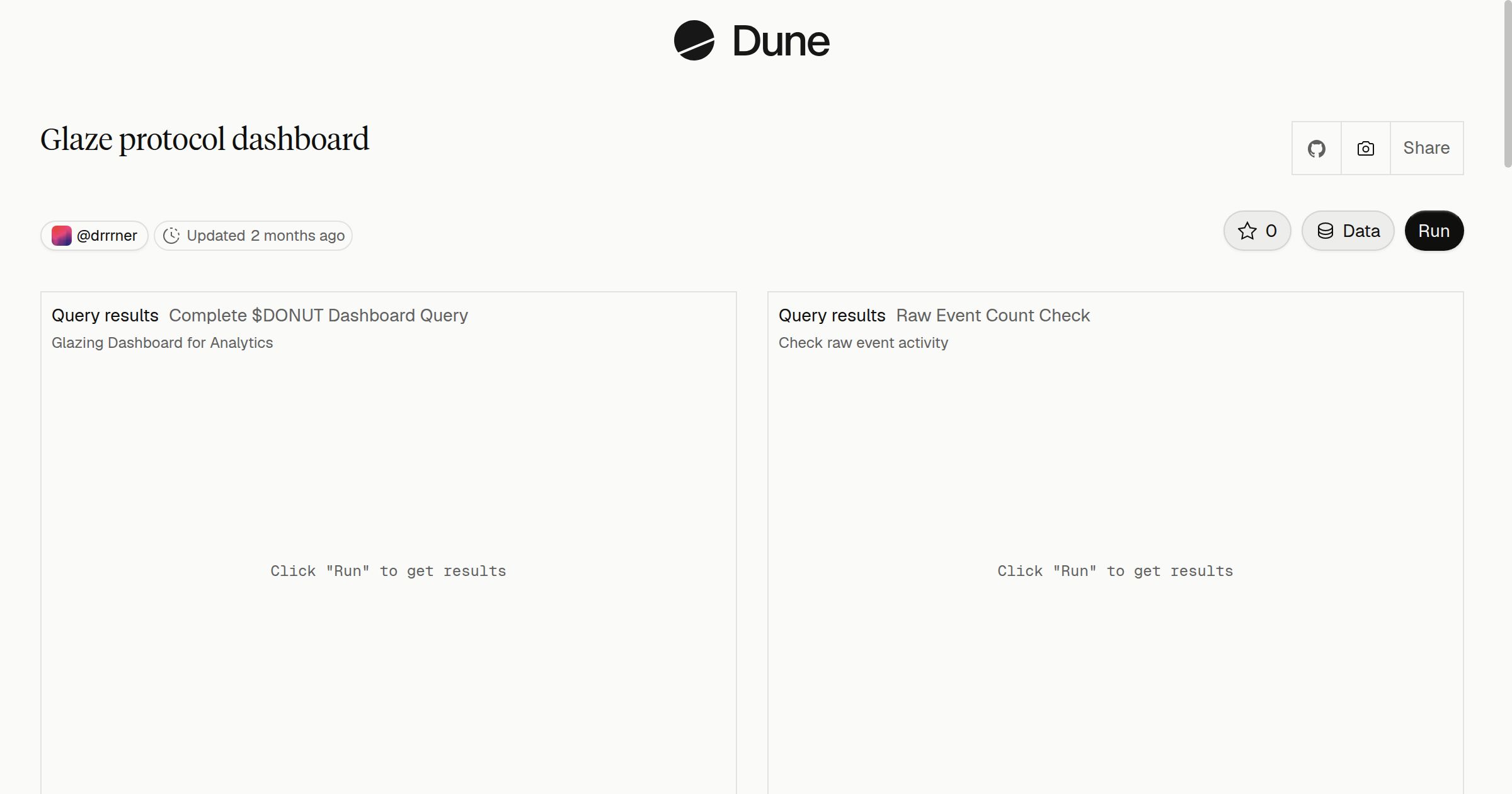1512x794 pixels.
Task: Click the camera screenshot icon
Action: 1365,148
